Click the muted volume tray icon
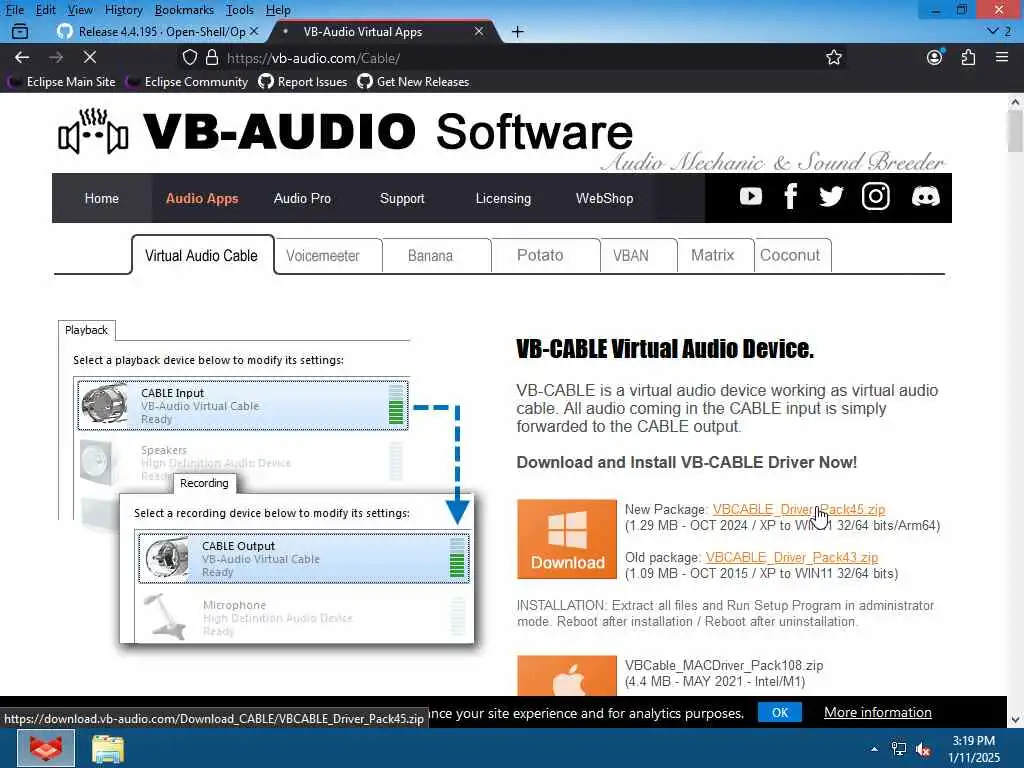 tap(923, 750)
